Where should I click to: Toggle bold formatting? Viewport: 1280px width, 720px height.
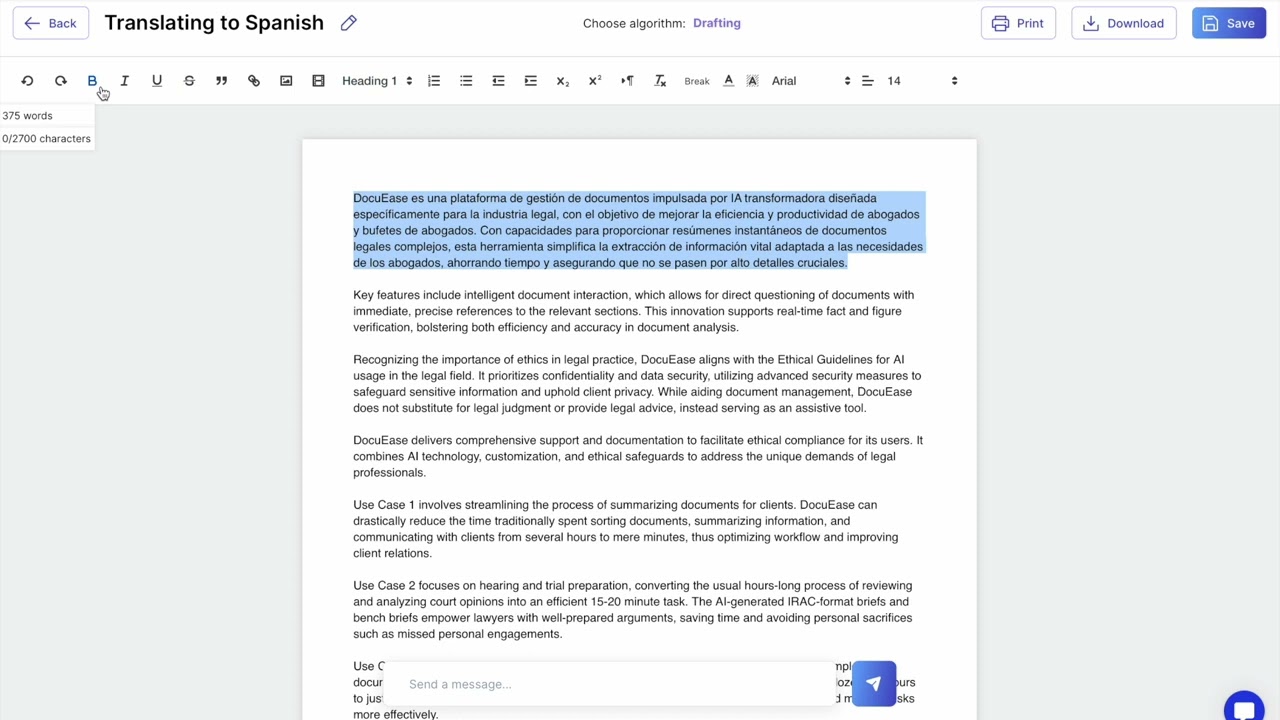point(92,81)
